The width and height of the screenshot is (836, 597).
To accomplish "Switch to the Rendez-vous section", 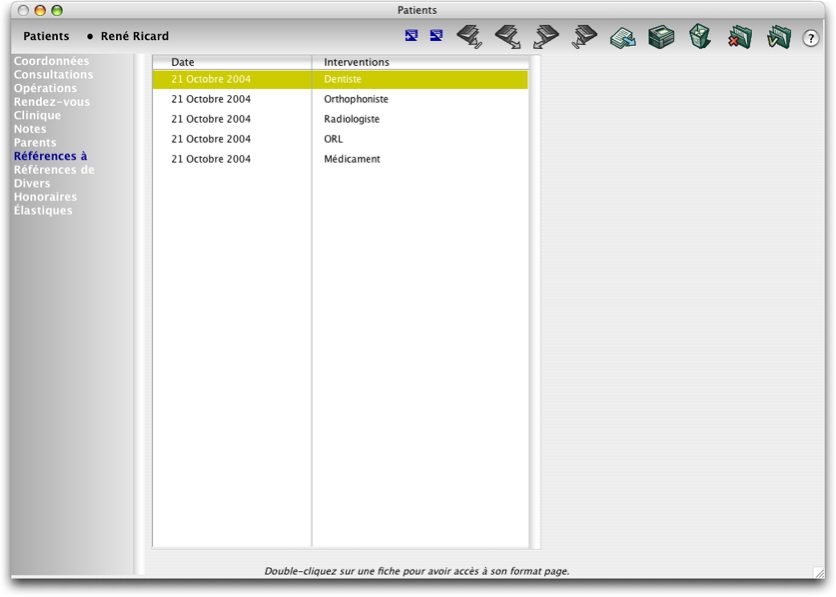I will coord(52,102).
